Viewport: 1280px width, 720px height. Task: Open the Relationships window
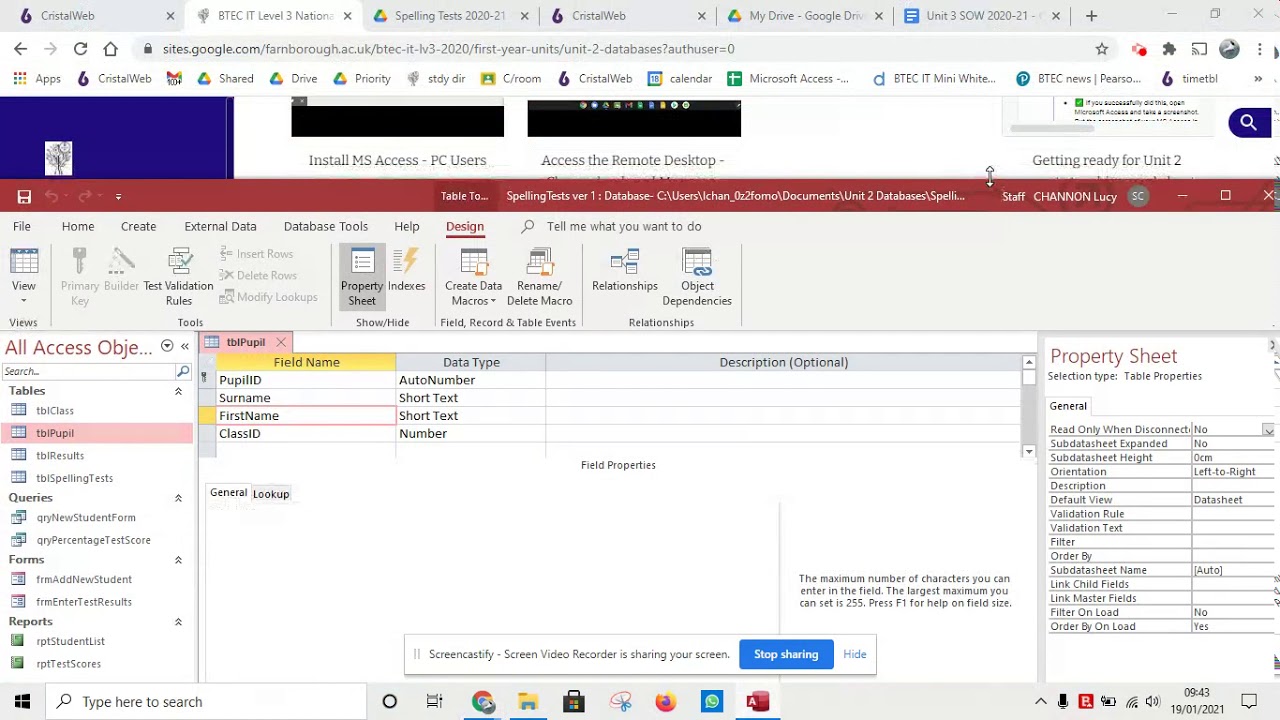click(x=625, y=272)
